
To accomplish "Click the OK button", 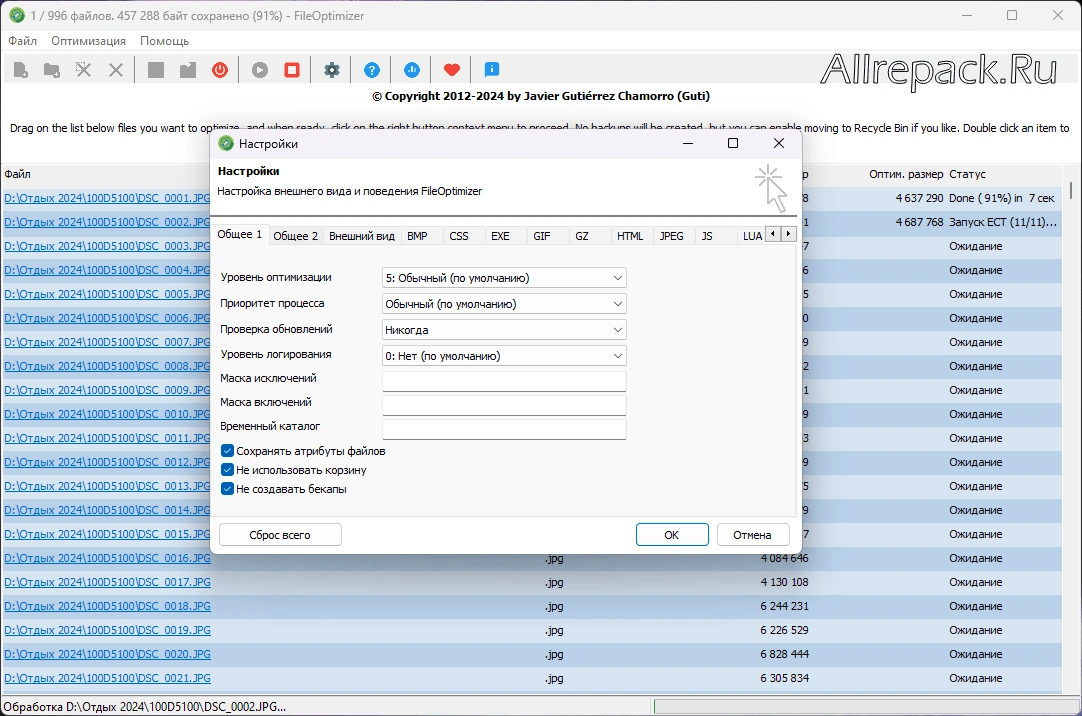I will coord(672,535).
